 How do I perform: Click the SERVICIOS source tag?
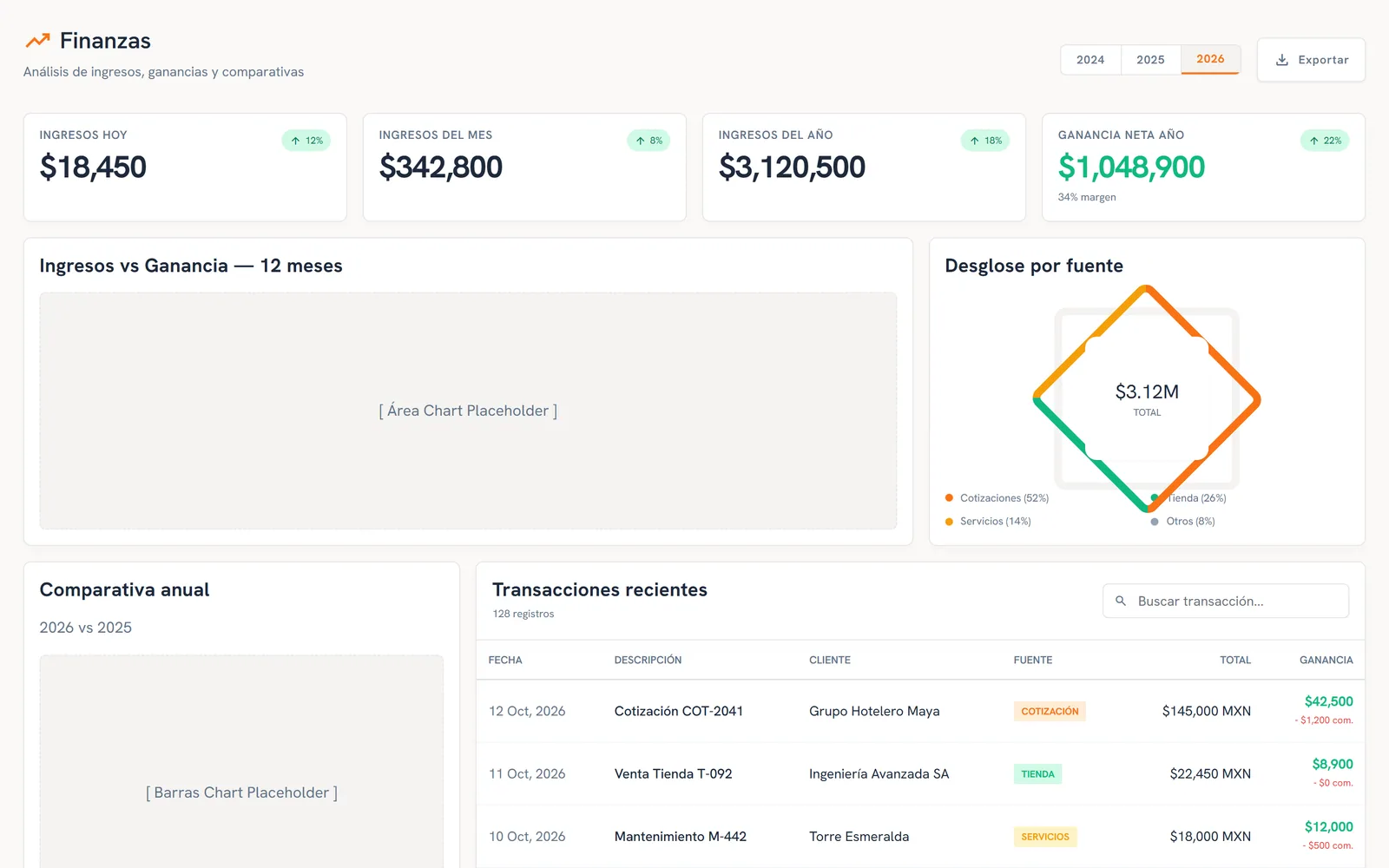(1045, 837)
